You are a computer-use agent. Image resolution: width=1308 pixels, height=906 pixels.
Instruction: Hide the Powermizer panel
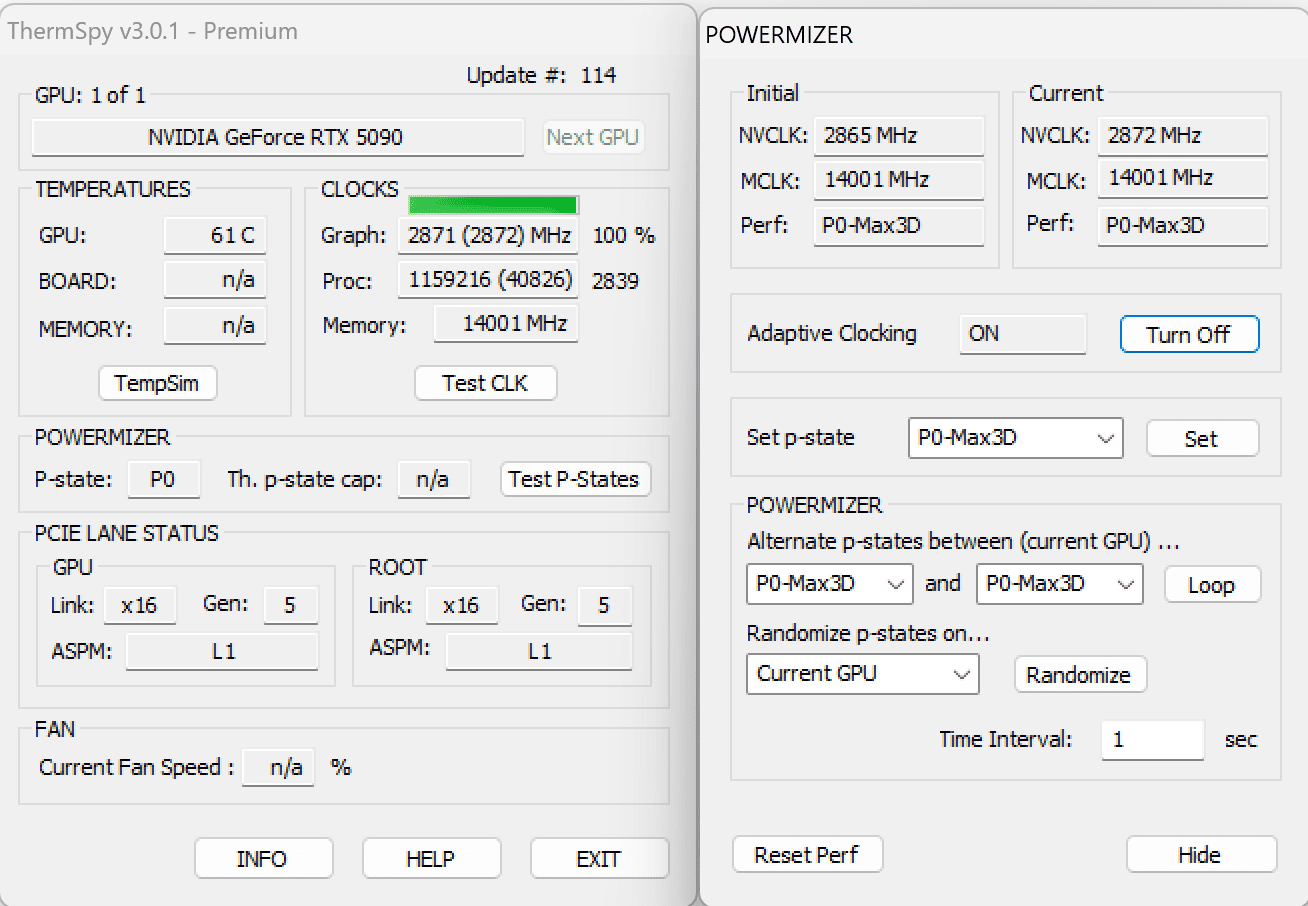click(1200, 855)
